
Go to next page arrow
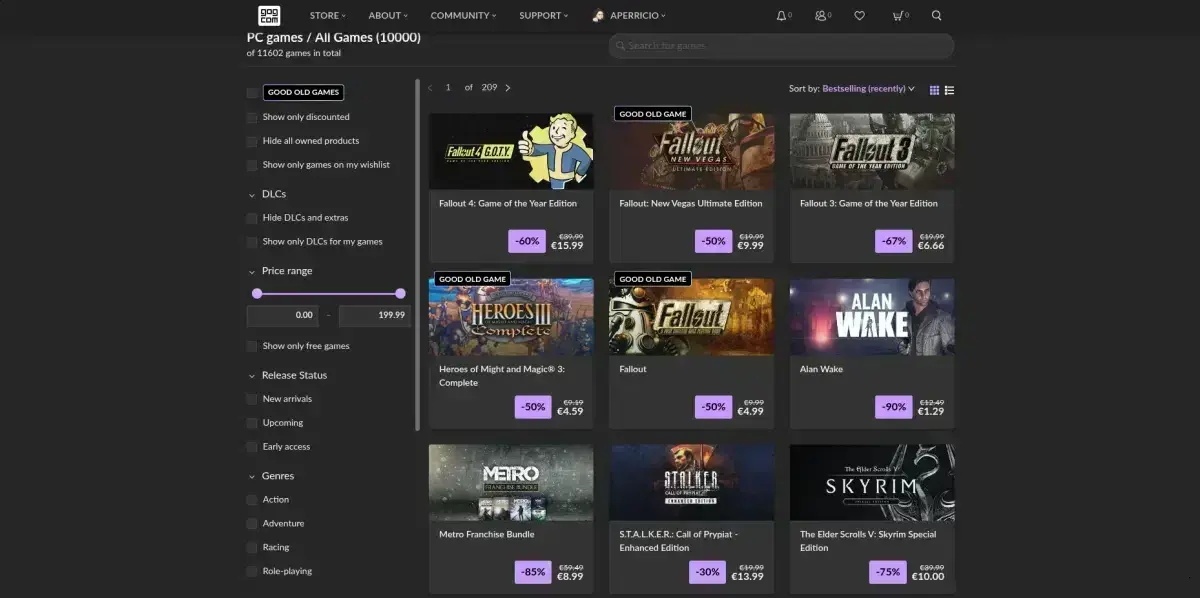(508, 88)
